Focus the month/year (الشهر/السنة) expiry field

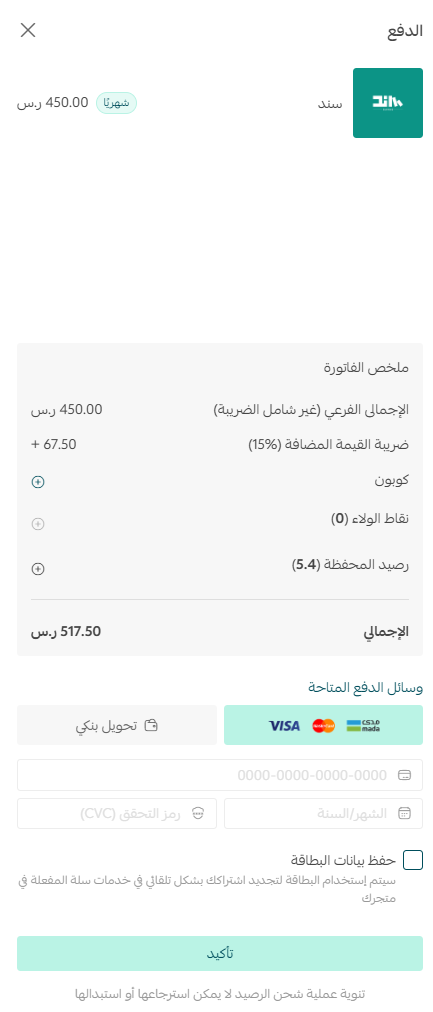[323, 813]
